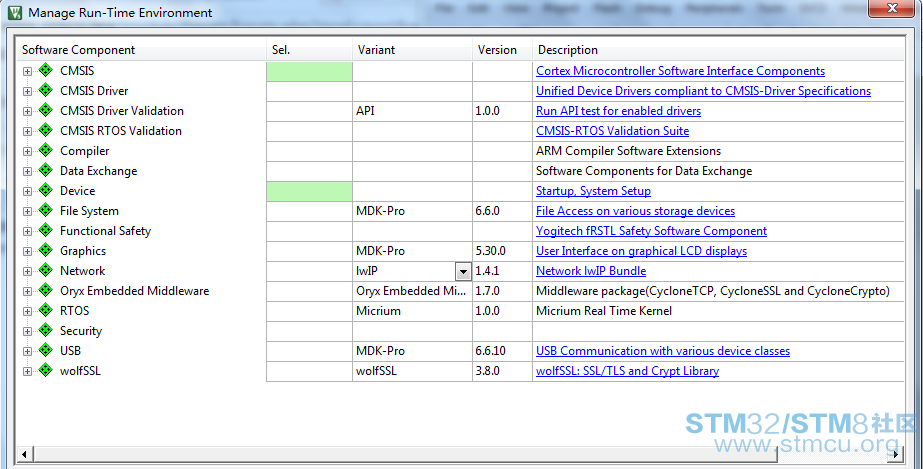Expand the CMSIS Driver tree node
Viewport: 923px width, 469px height.
(27, 91)
